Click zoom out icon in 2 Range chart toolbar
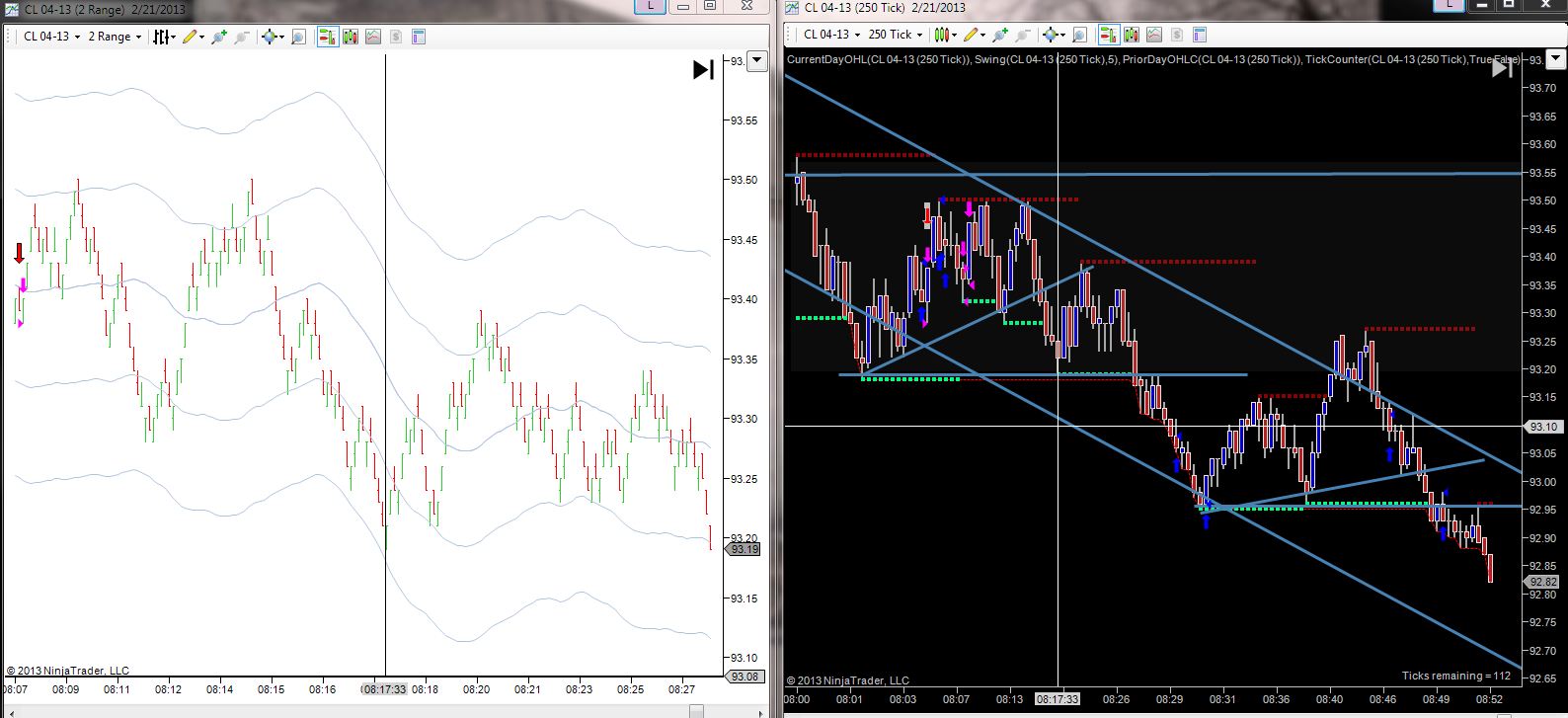 point(241,37)
